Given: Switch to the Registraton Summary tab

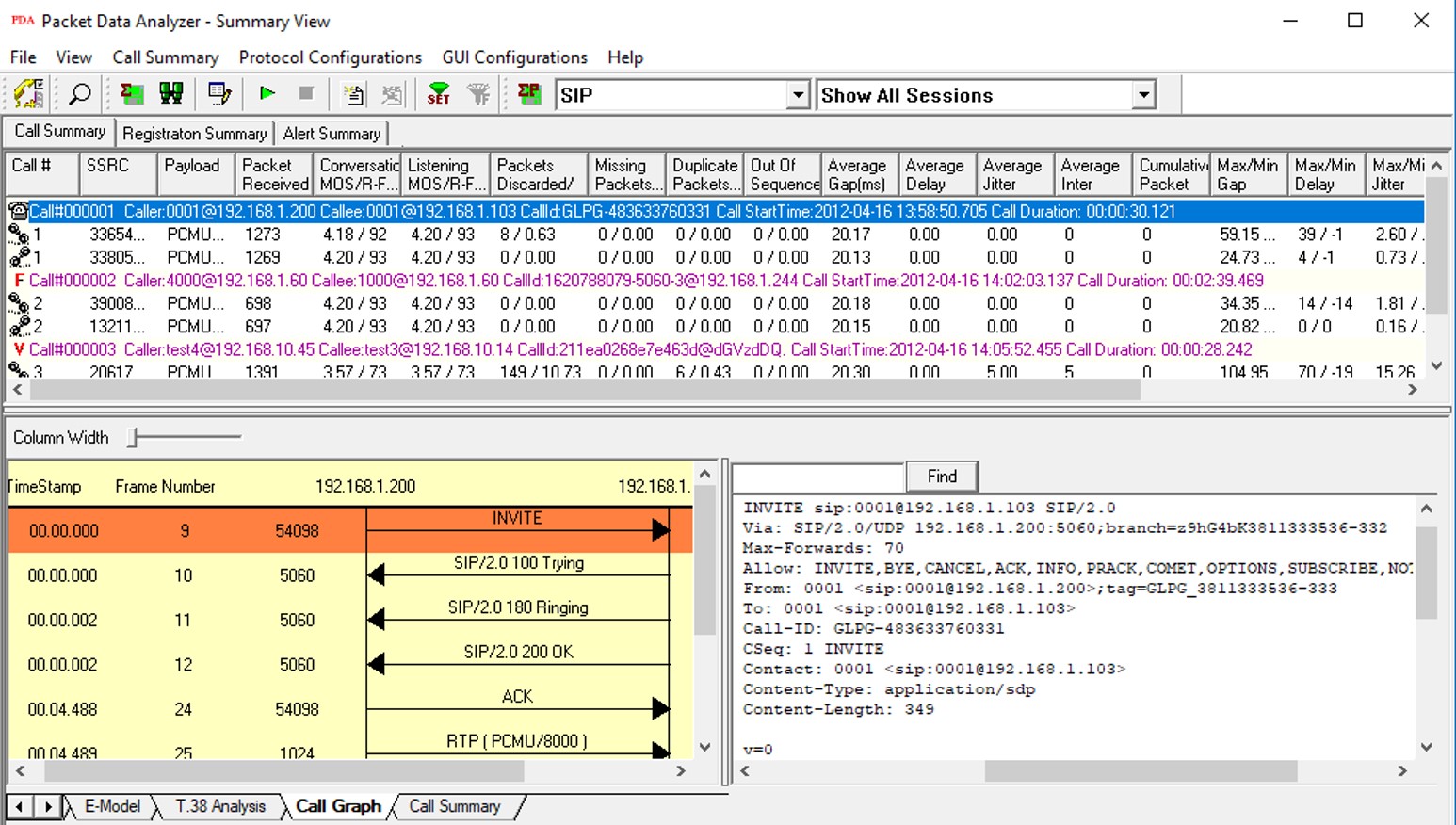Looking at the screenshot, I should [x=194, y=134].
